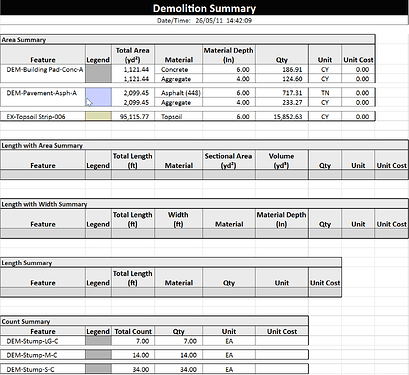The width and height of the screenshot is (409, 375).
Task: Select gray legend swatch for DEM-Stump-S-C
Action: pos(98,369)
